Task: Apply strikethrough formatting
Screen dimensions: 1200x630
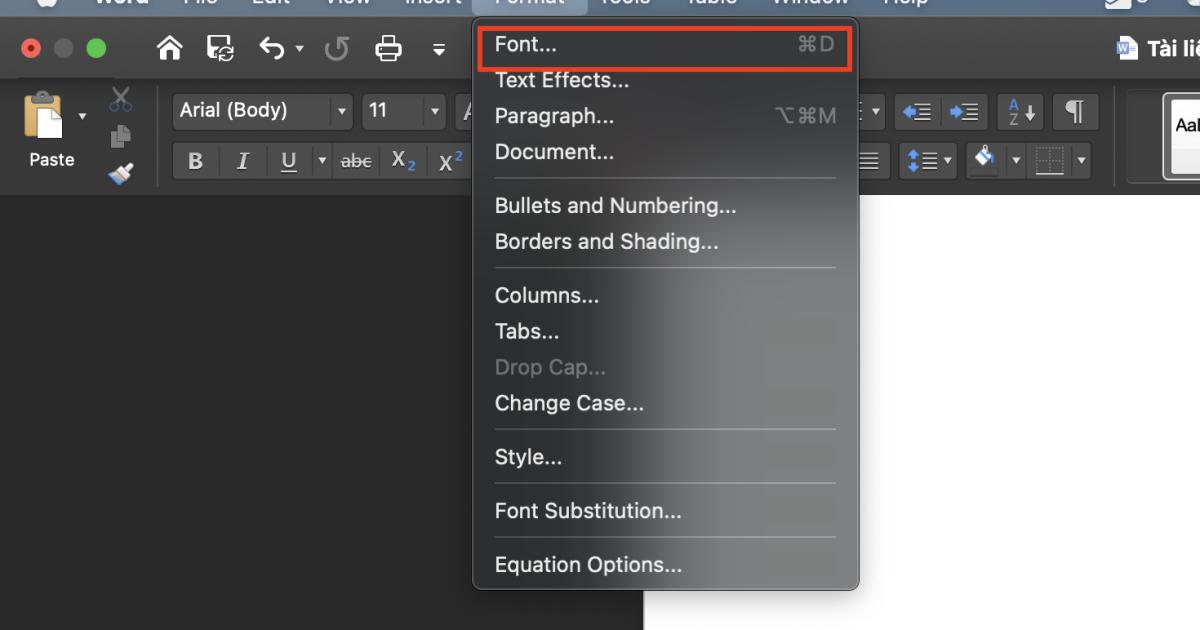Action: (x=356, y=160)
